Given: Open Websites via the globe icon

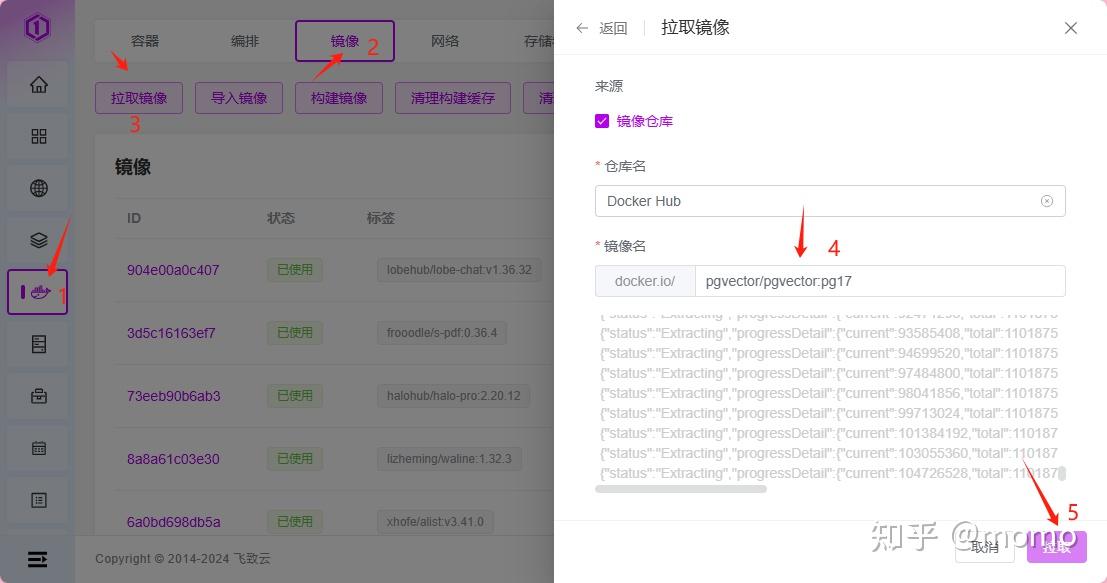Looking at the screenshot, I should coord(37,187).
